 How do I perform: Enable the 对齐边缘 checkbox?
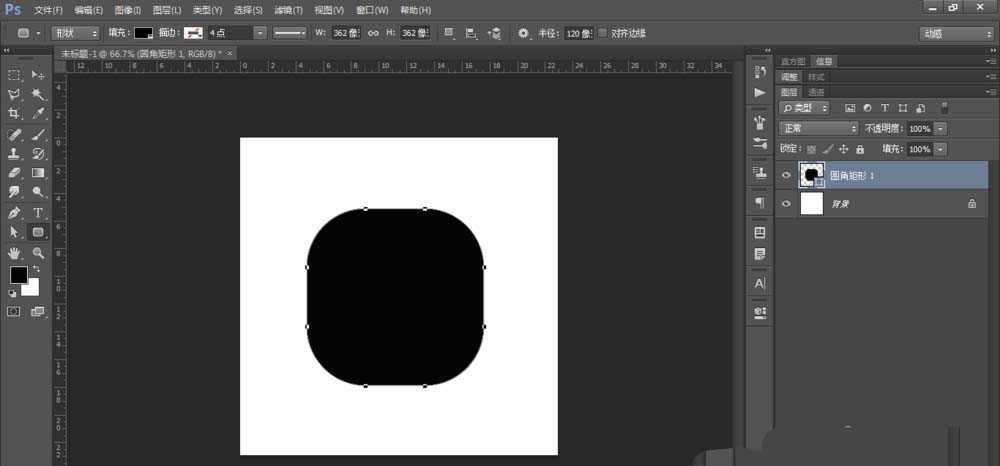coord(602,33)
